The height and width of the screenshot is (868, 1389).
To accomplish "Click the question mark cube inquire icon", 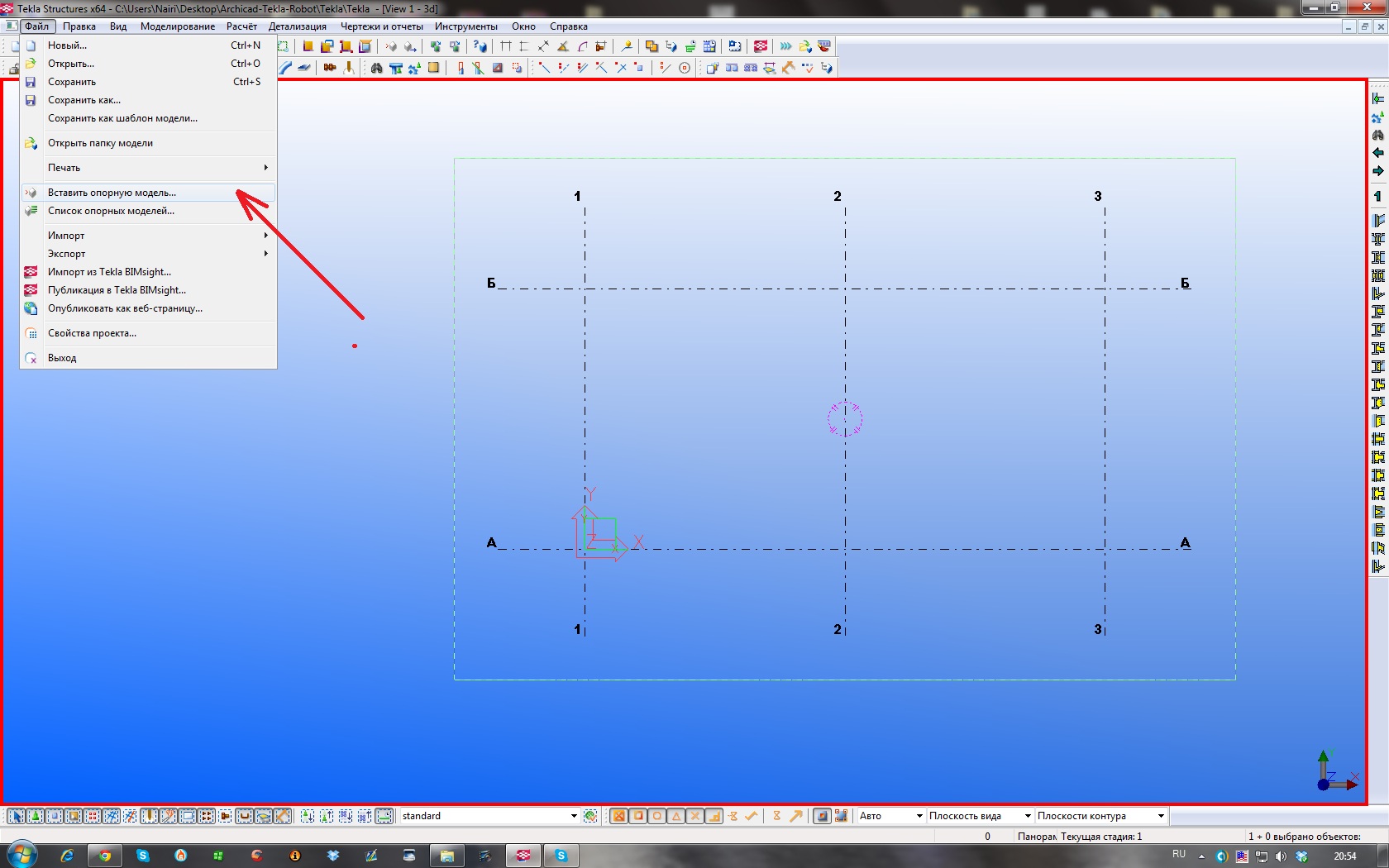I will [x=480, y=46].
